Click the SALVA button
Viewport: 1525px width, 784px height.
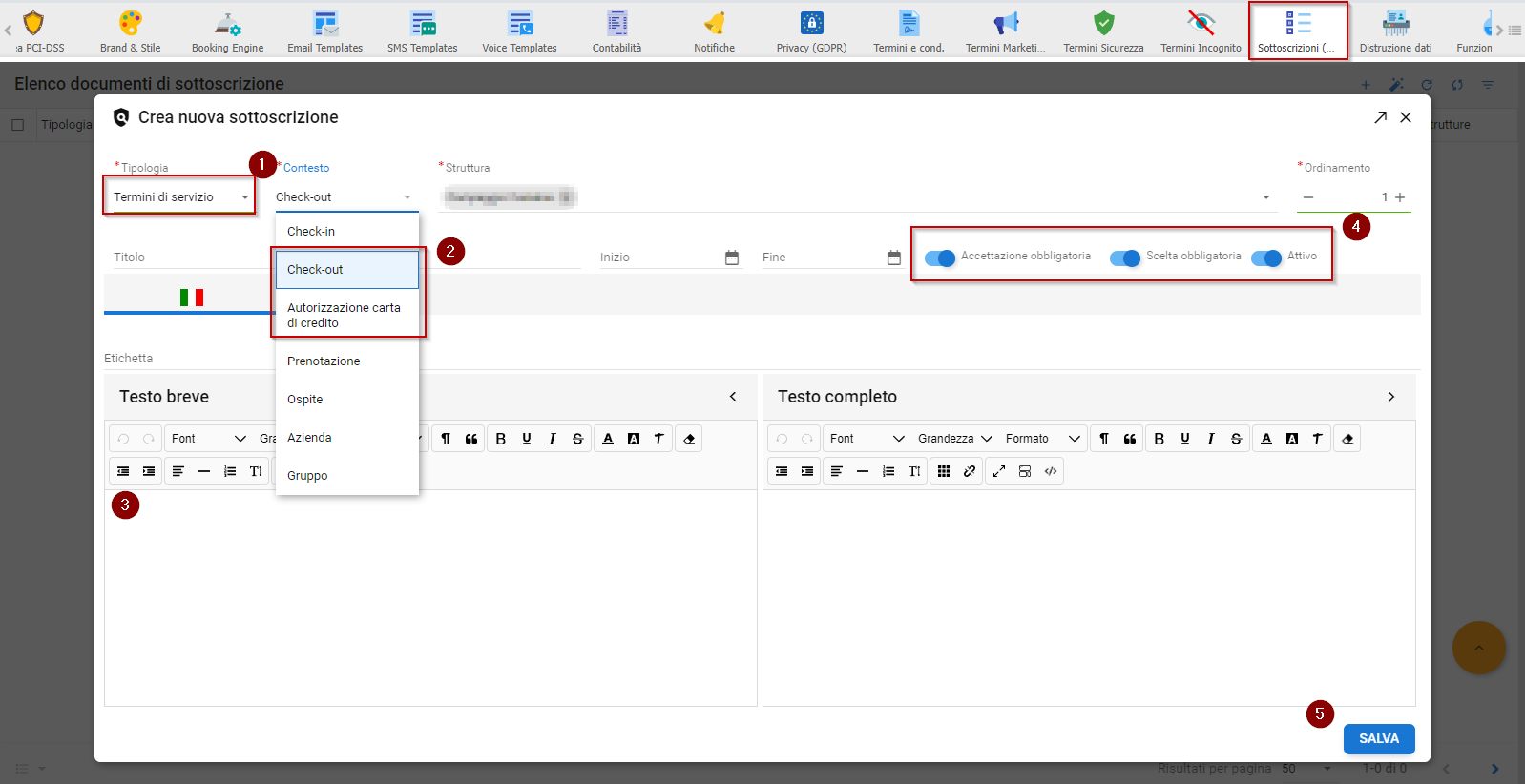pos(1378,739)
